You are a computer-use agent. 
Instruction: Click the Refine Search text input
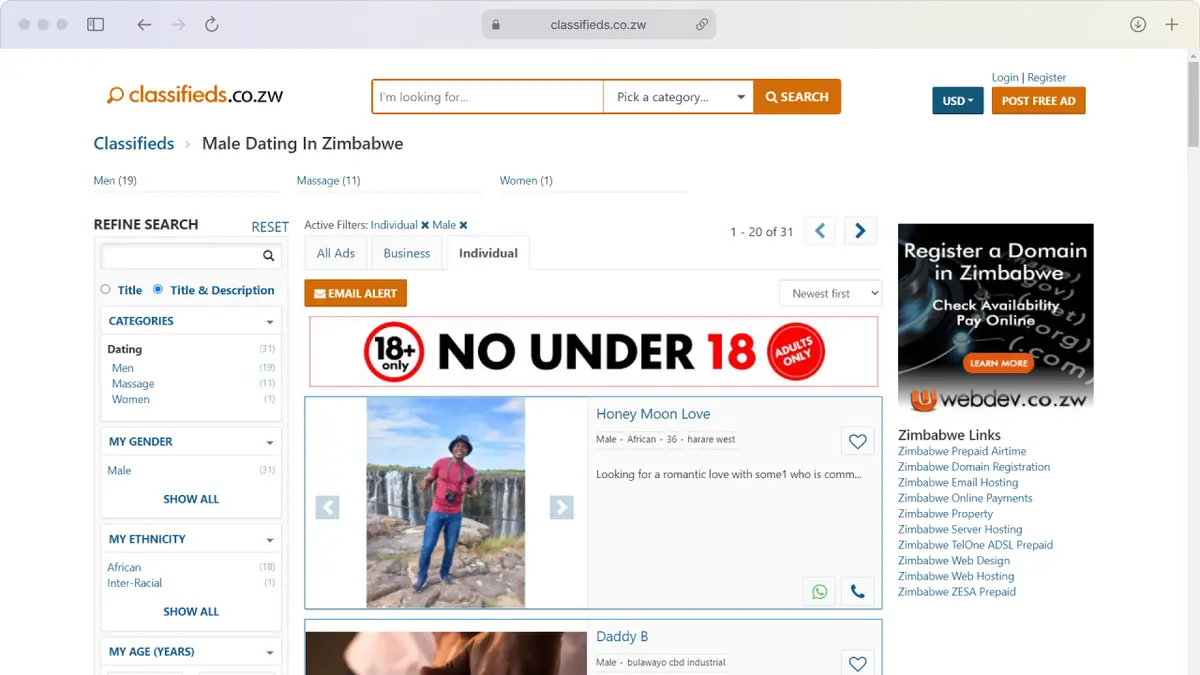[x=180, y=256]
